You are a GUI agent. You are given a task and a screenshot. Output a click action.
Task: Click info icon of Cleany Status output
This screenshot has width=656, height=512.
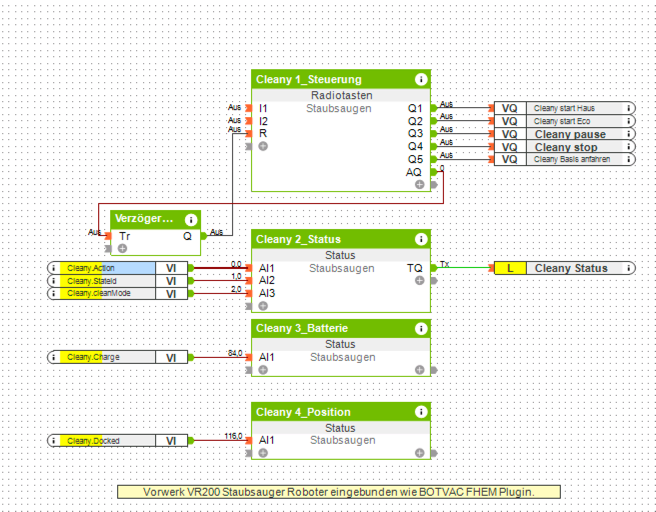click(628, 268)
